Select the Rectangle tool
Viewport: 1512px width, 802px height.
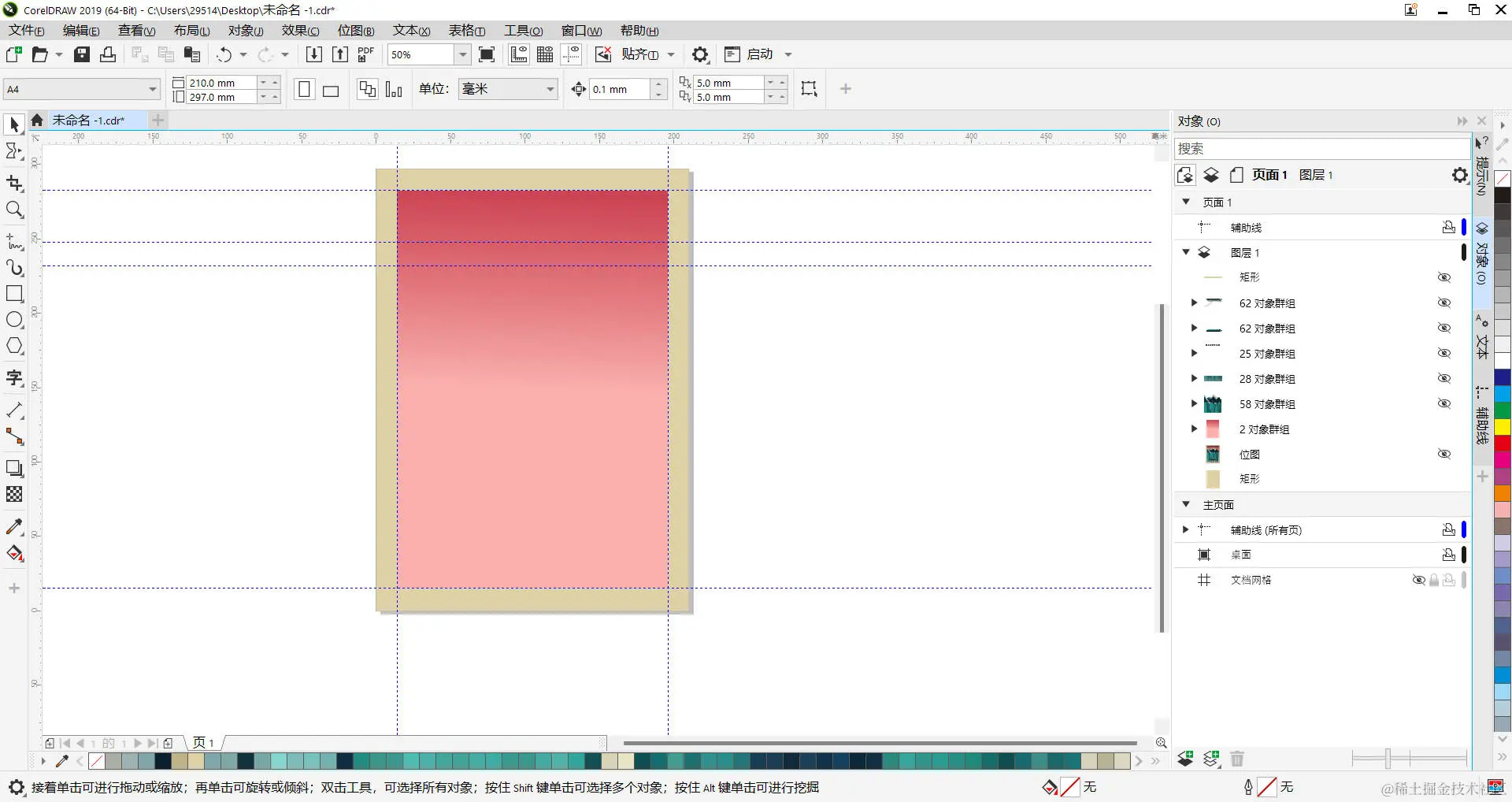(x=13, y=294)
